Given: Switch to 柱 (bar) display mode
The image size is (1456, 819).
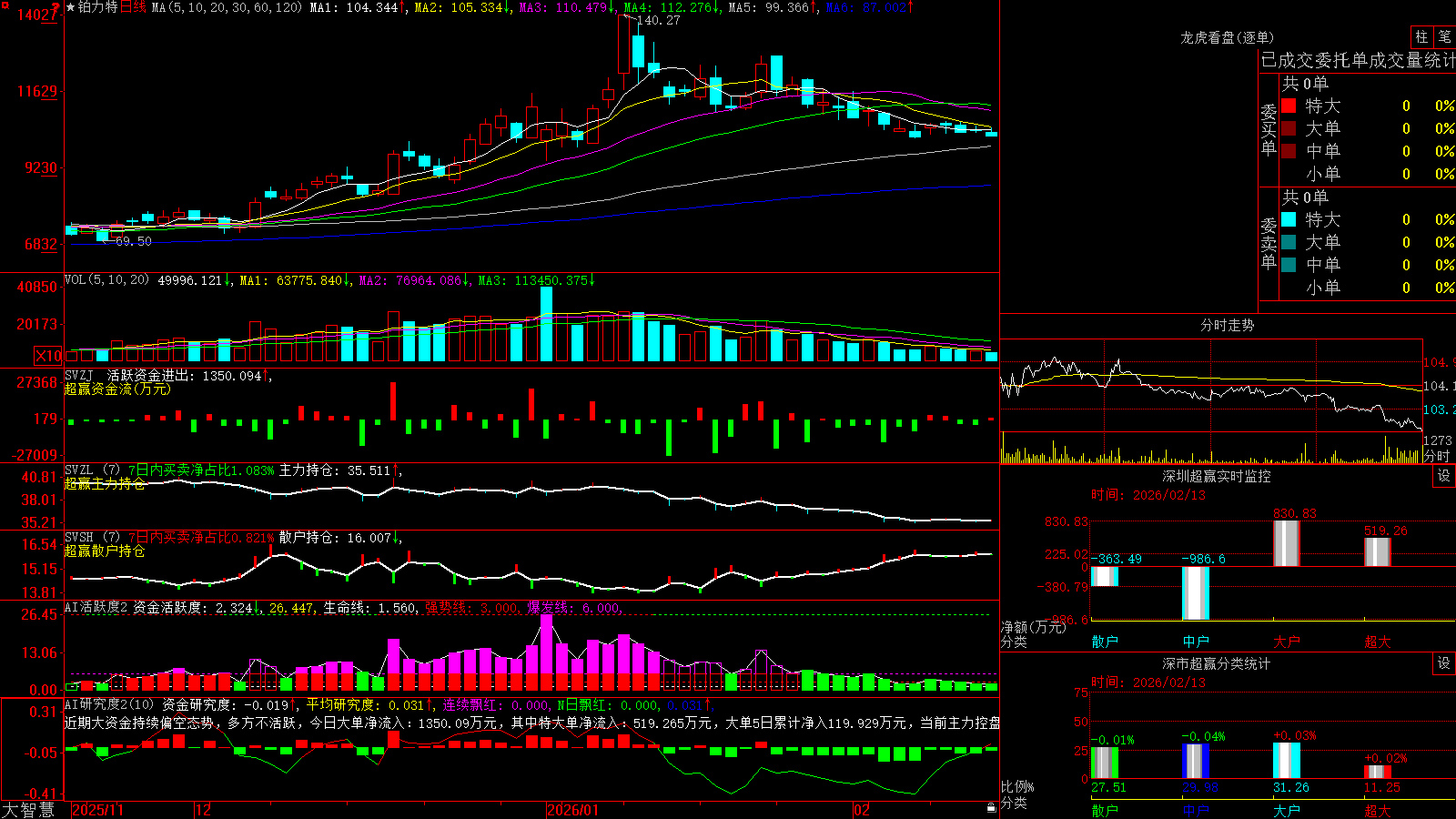Looking at the screenshot, I should [x=1421, y=36].
